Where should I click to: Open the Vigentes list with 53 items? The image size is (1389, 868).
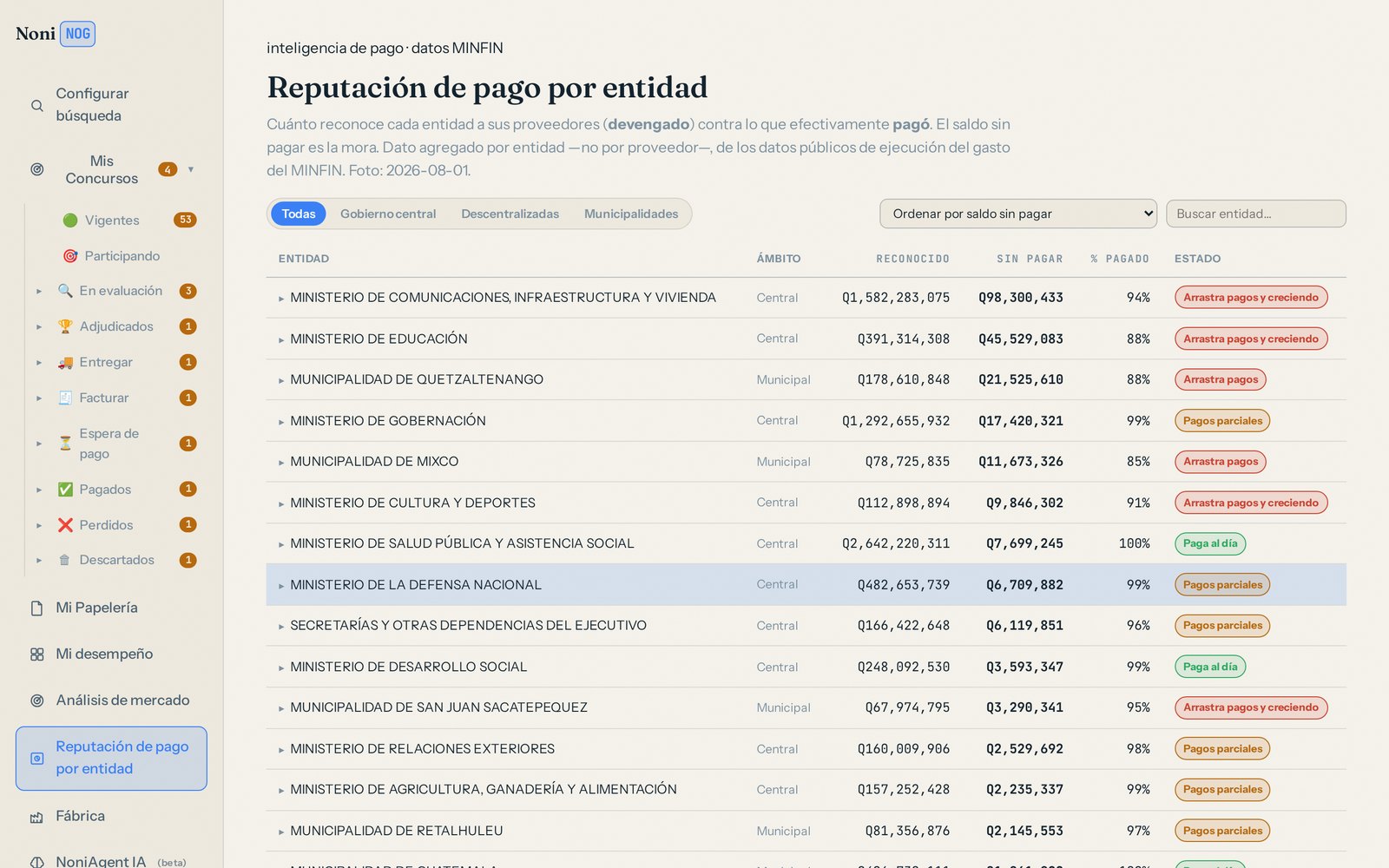[x=128, y=220]
